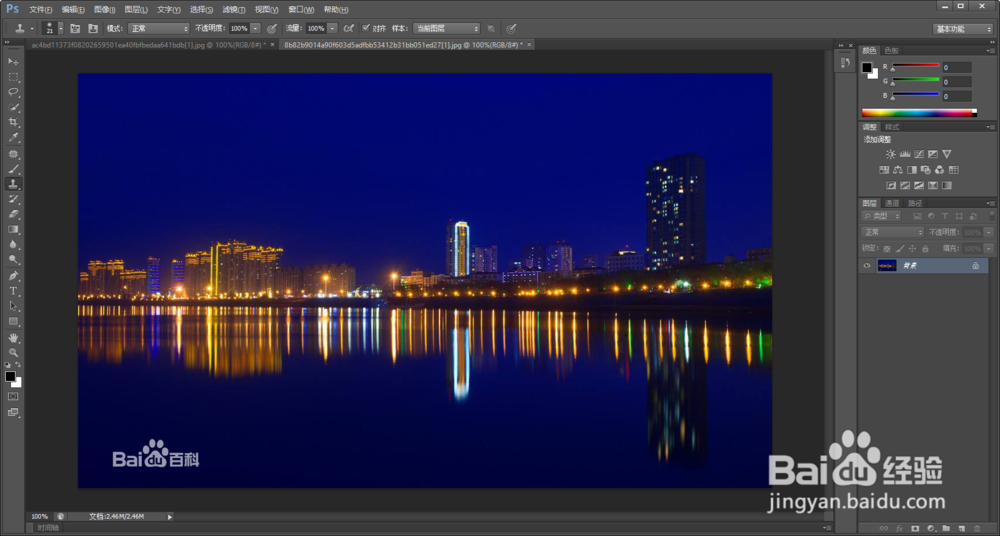Toggle lock transparent pixels
The height and width of the screenshot is (536, 1000).
886,248
